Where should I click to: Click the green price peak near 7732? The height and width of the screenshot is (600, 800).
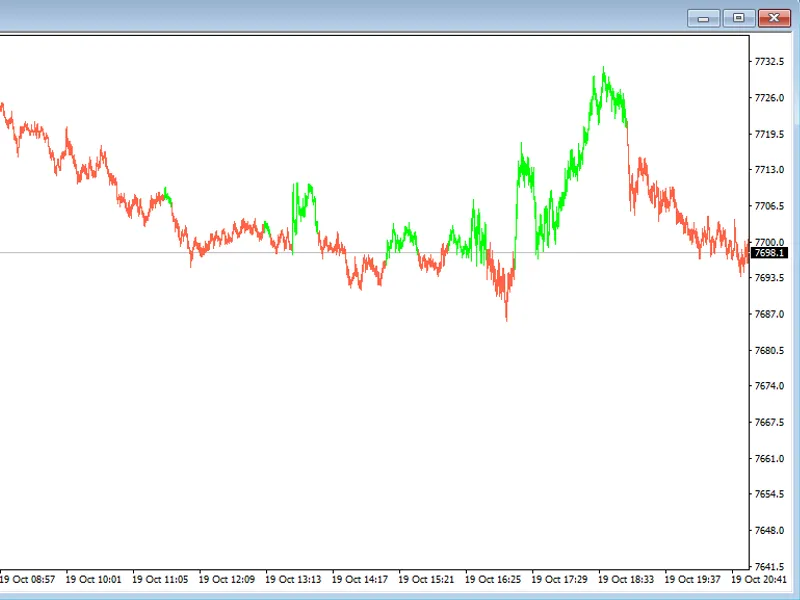pyautogui.click(x=604, y=69)
